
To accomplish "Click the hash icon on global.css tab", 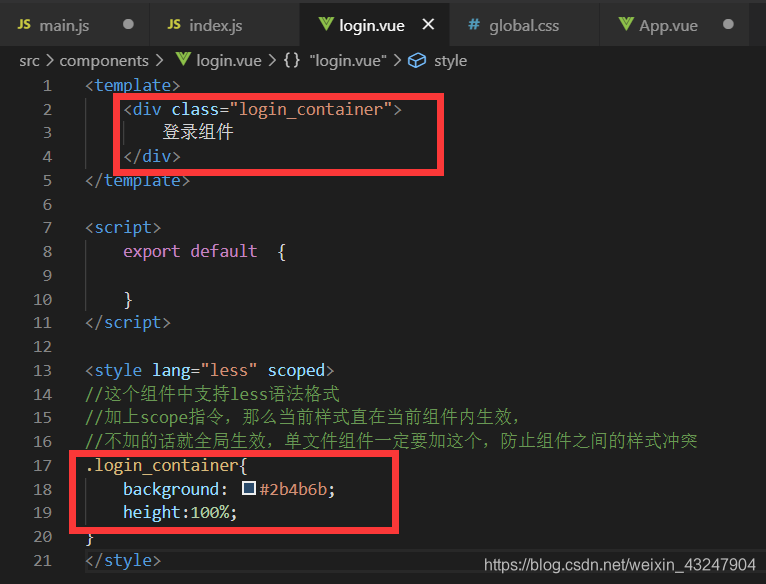I will click(x=474, y=24).
